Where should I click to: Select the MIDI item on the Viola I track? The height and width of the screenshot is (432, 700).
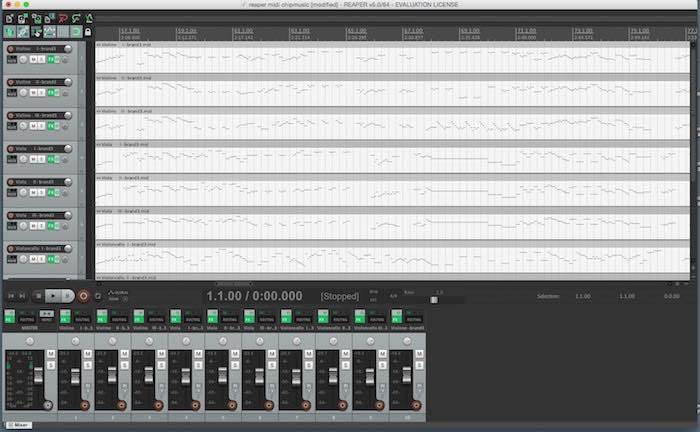pos(393,157)
